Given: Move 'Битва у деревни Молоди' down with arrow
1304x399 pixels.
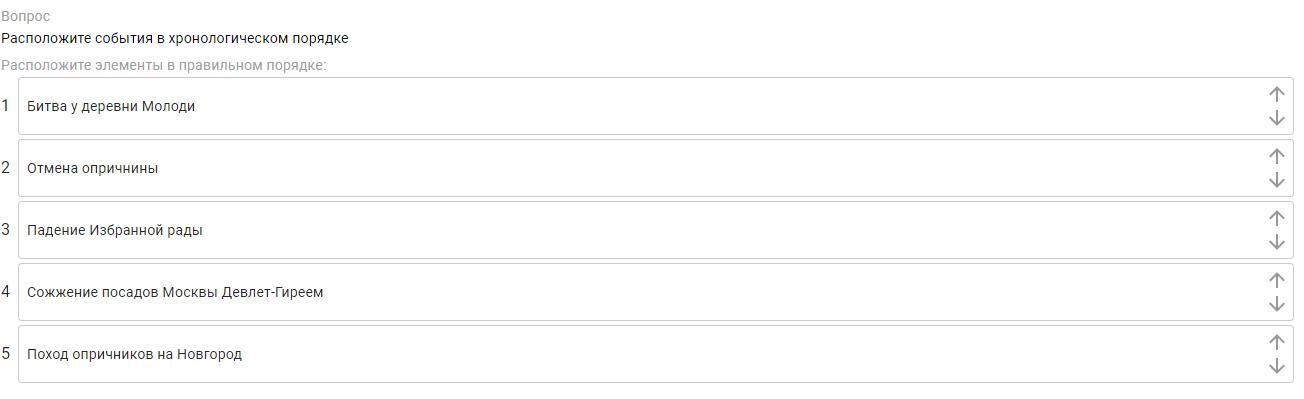Looking at the screenshot, I should [1276, 118].
